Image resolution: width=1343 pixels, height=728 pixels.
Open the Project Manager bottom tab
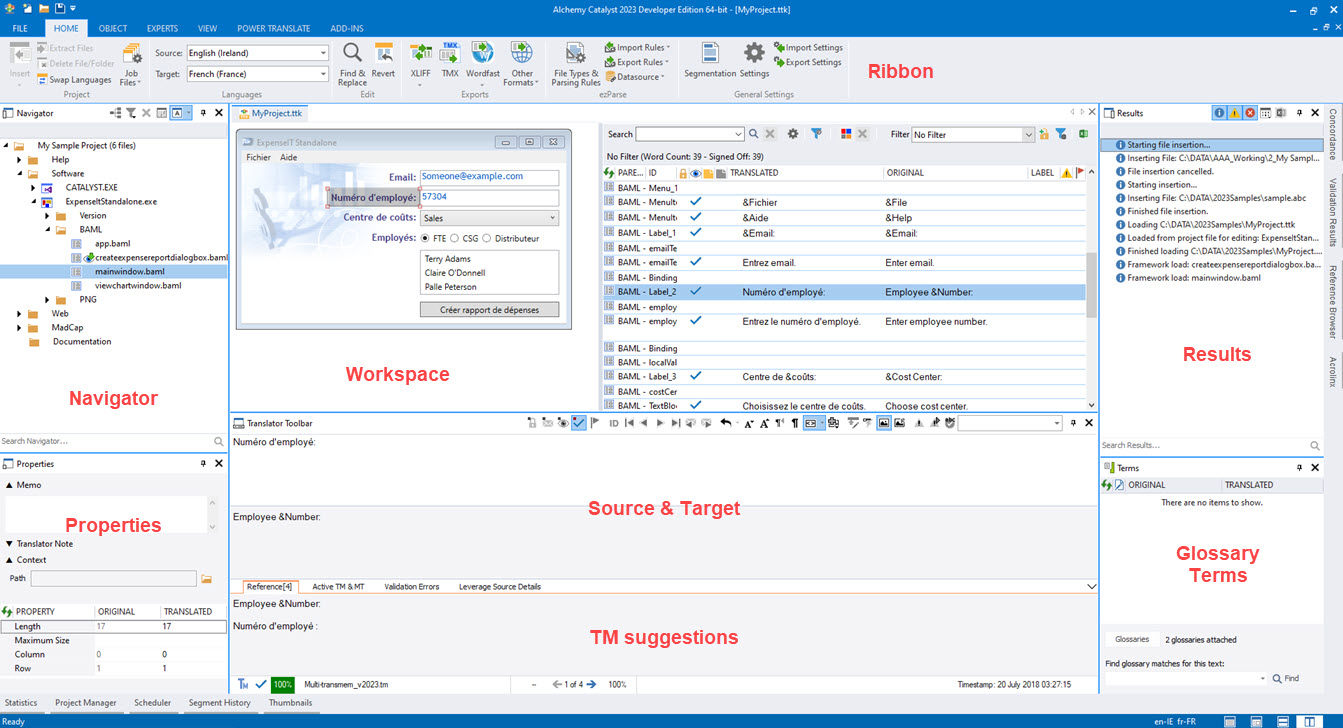pos(86,703)
